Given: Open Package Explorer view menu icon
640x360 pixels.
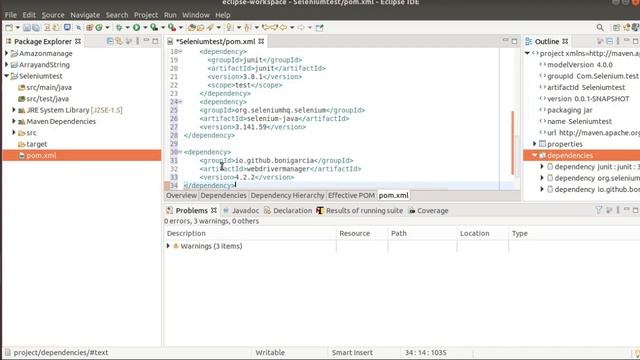Looking at the screenshot, I should coord(138,41).
